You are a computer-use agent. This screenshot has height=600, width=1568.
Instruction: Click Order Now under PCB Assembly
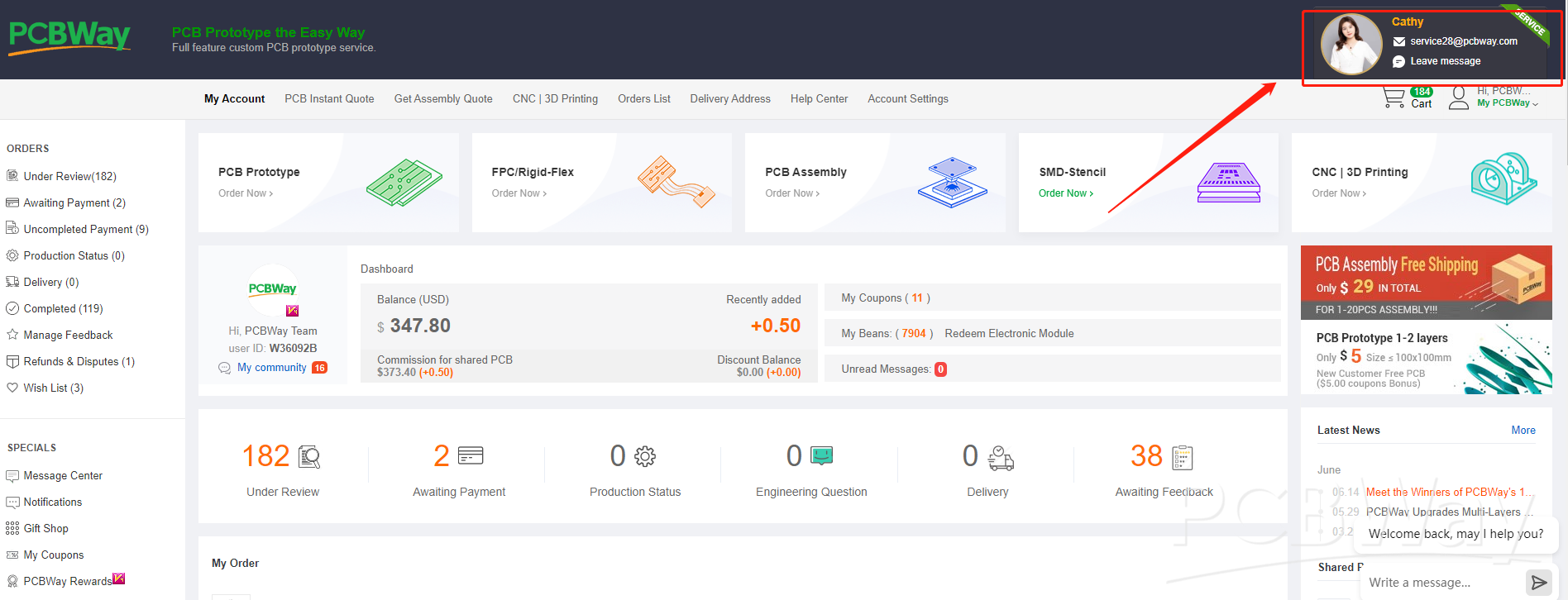(792, 193)
